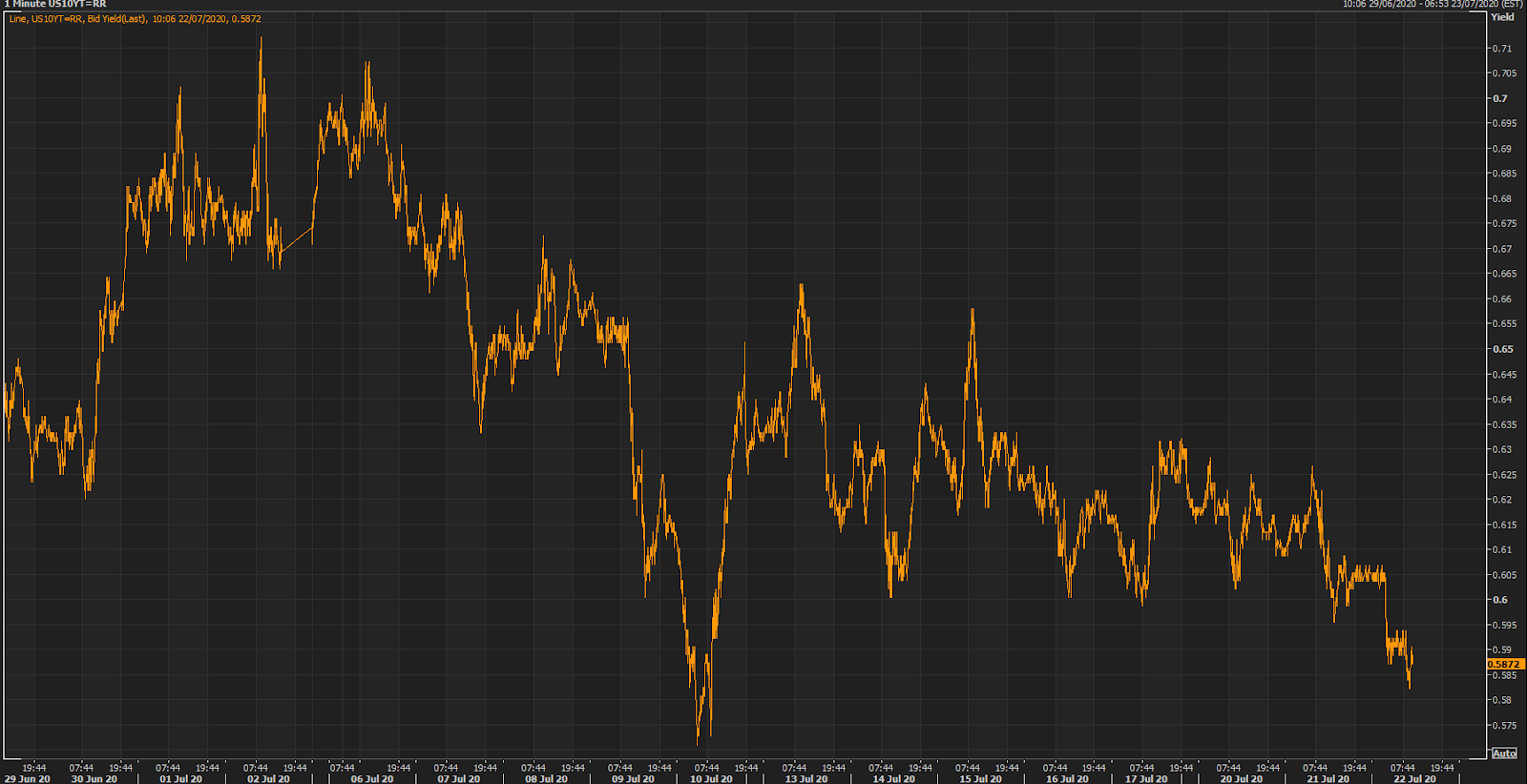Click the bold 0.7 y-axis value
This screenshot has width=1527, height=784.
pyautogui.click(x=1500, y=98)
